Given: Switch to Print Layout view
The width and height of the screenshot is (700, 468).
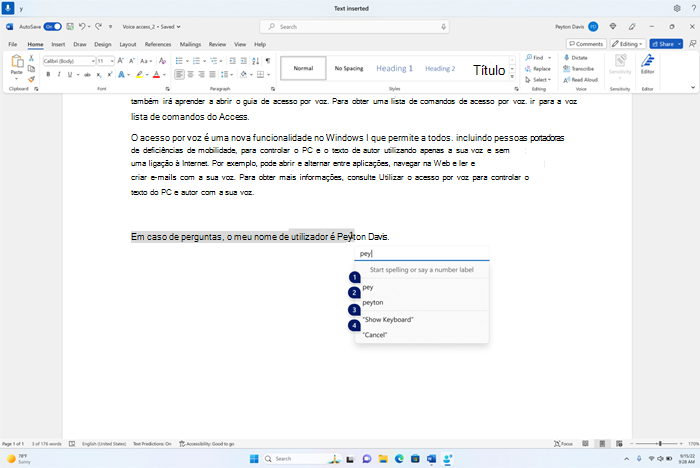Looking at the screenshot, I should [602, 443].
